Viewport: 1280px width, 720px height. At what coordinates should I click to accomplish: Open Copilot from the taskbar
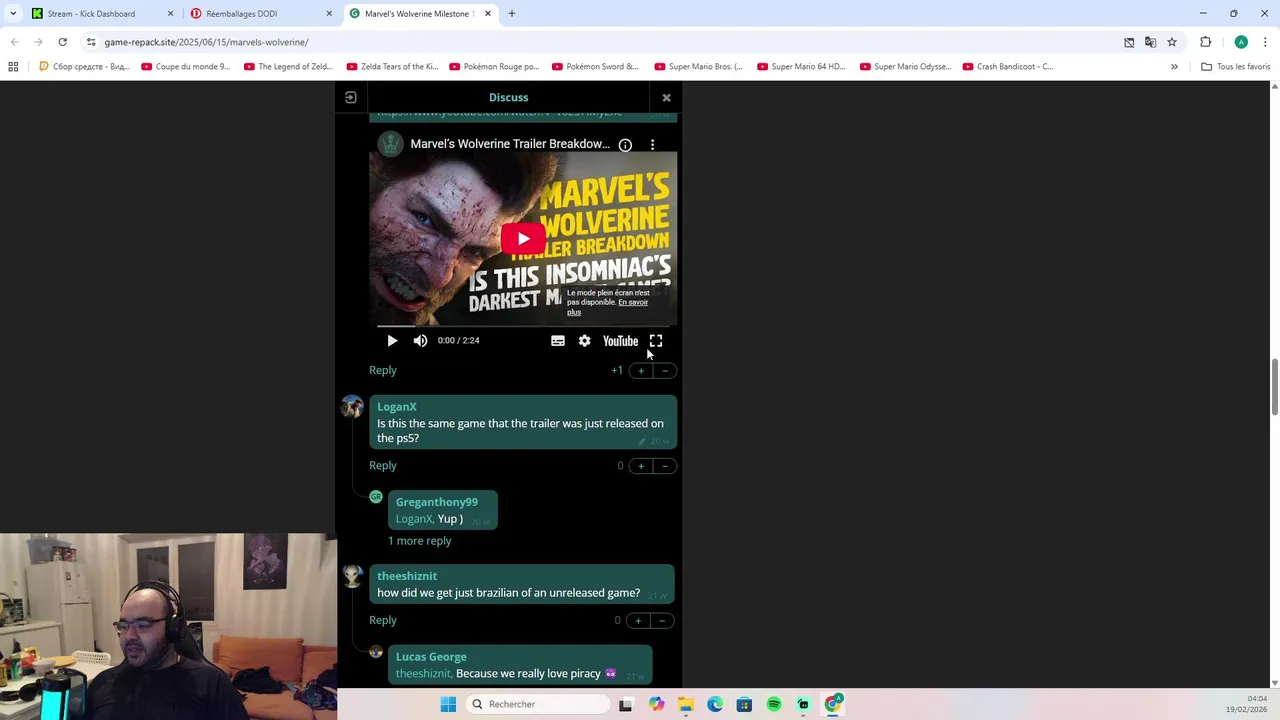pyautogui.click(x=656, y=704)
